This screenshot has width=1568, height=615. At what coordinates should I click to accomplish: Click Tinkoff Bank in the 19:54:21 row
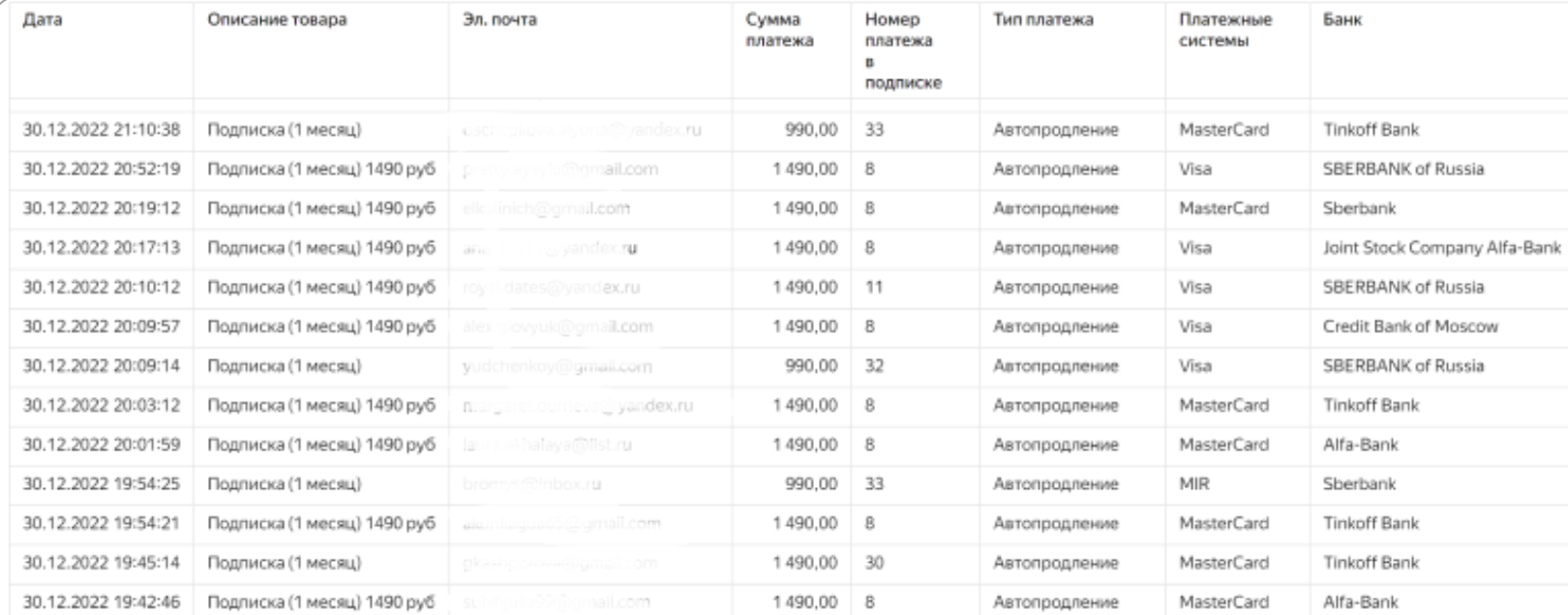click(x=1372, y=523)
